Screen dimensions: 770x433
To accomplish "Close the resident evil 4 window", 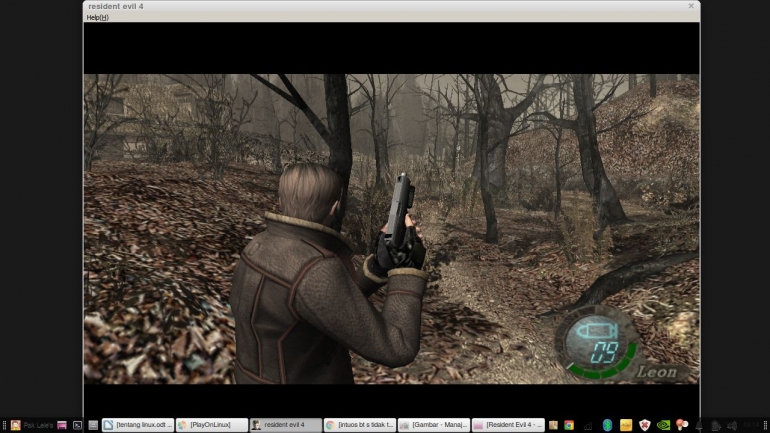I will click(x=691, y=6).
